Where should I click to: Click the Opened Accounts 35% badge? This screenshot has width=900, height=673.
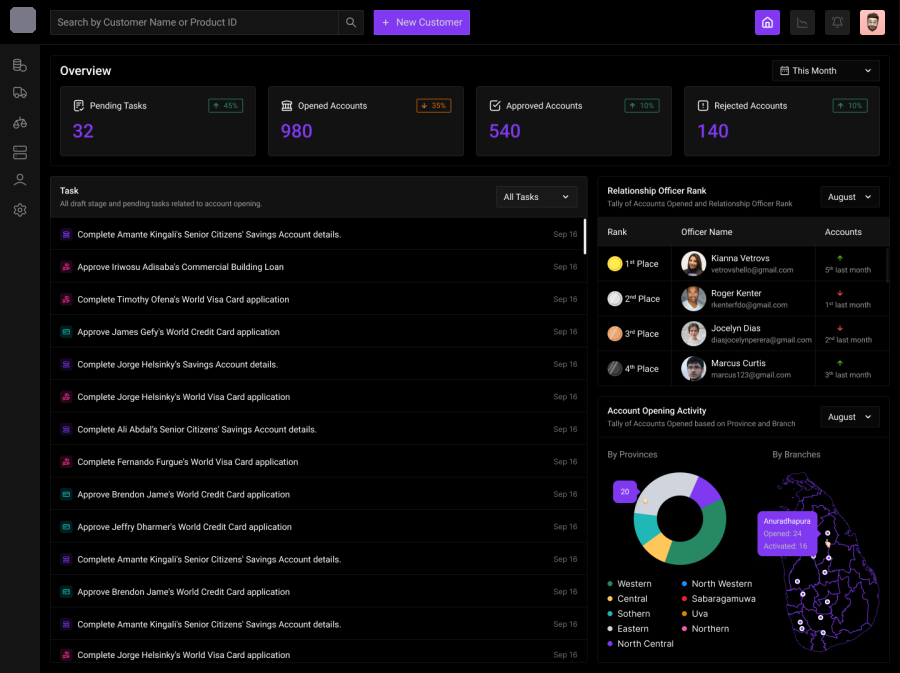click(433, 106)
